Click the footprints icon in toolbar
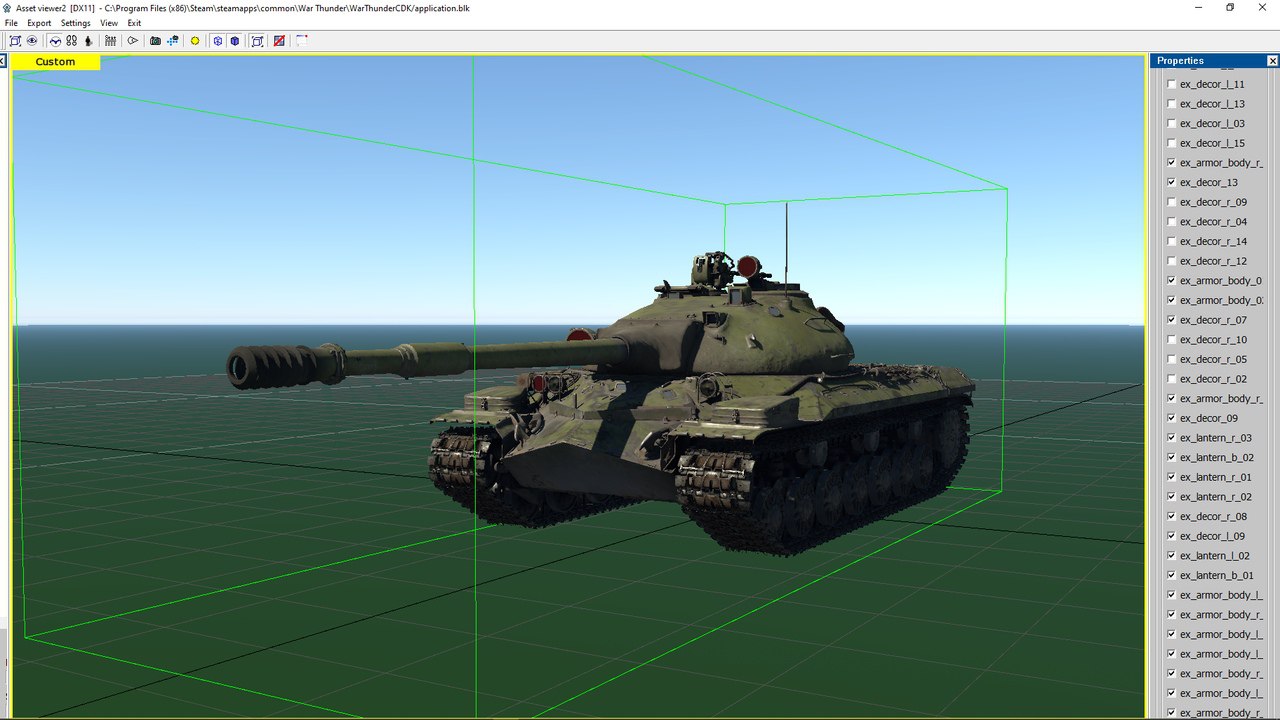The width and height of the screenshot is (1280, 720). [72, 41]
